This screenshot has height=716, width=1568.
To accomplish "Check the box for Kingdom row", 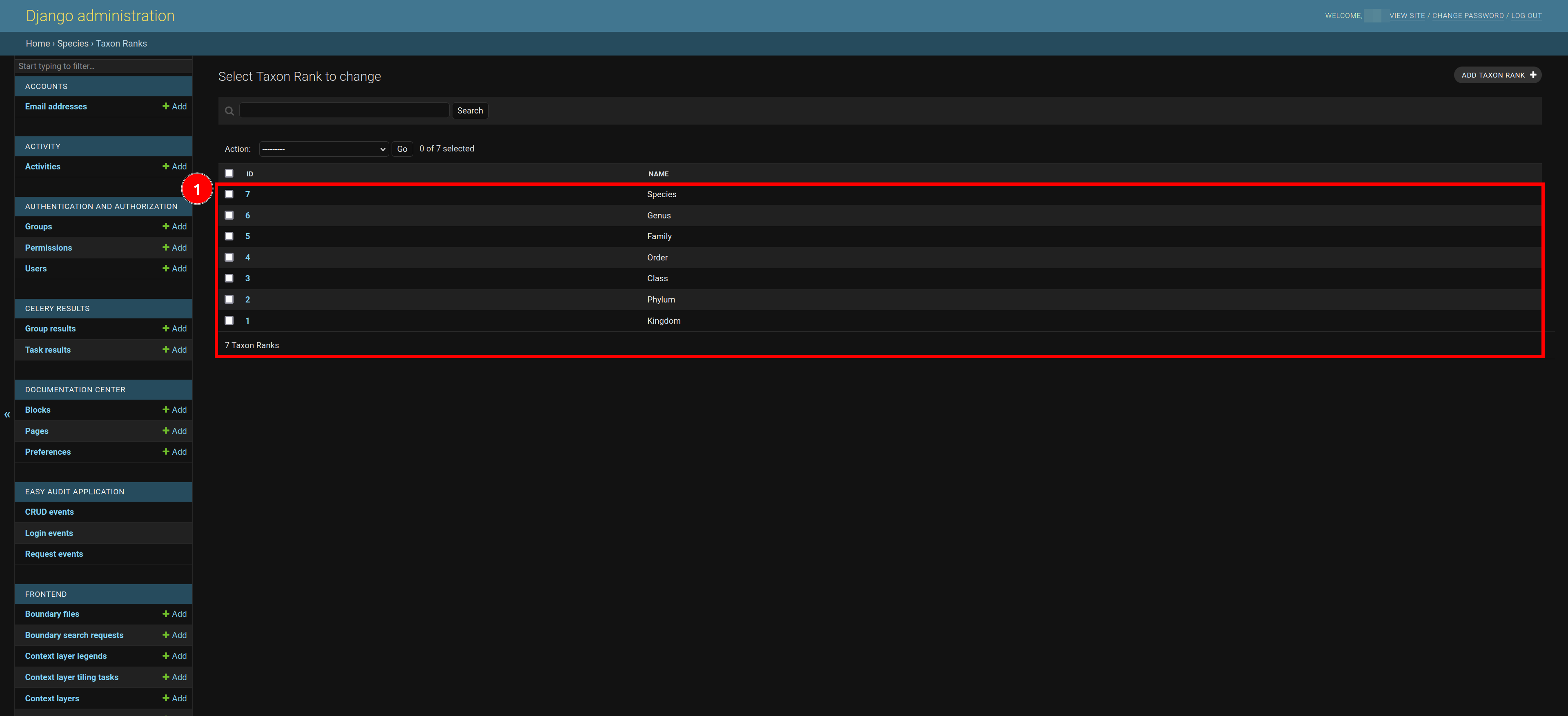I will (229, 320).
